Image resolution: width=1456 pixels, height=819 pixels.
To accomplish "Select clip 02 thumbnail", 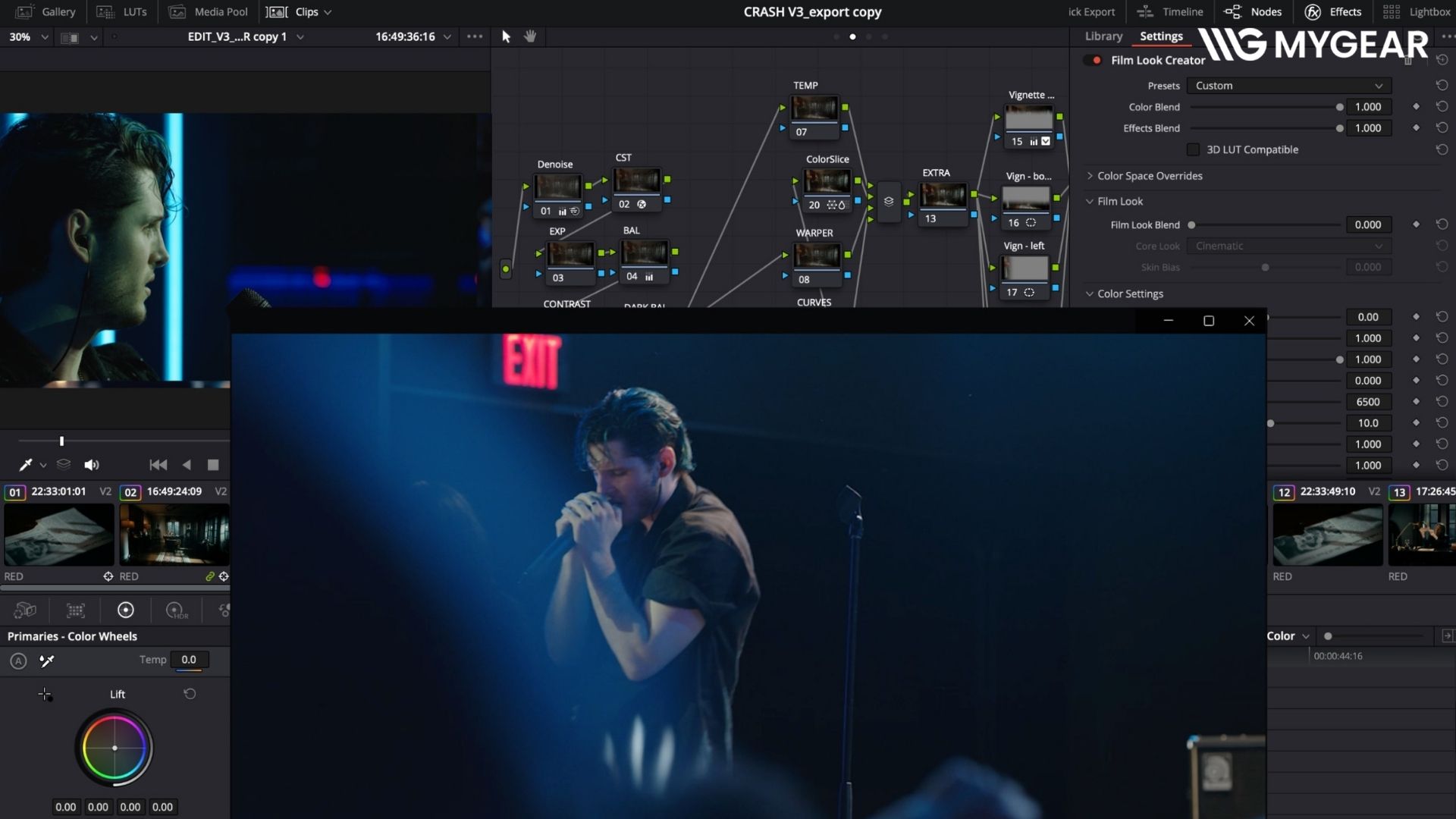I will coord(174,535).
